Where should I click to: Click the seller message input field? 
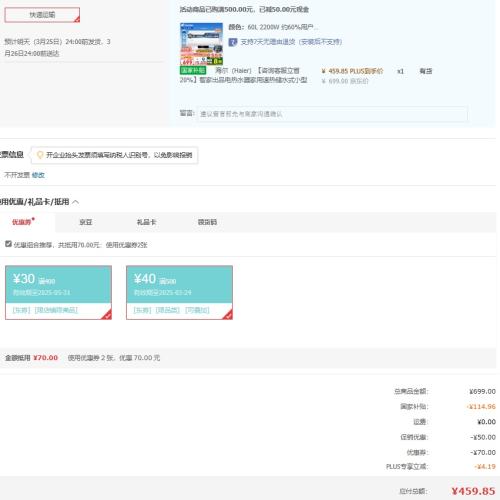[x=332, y=114]
